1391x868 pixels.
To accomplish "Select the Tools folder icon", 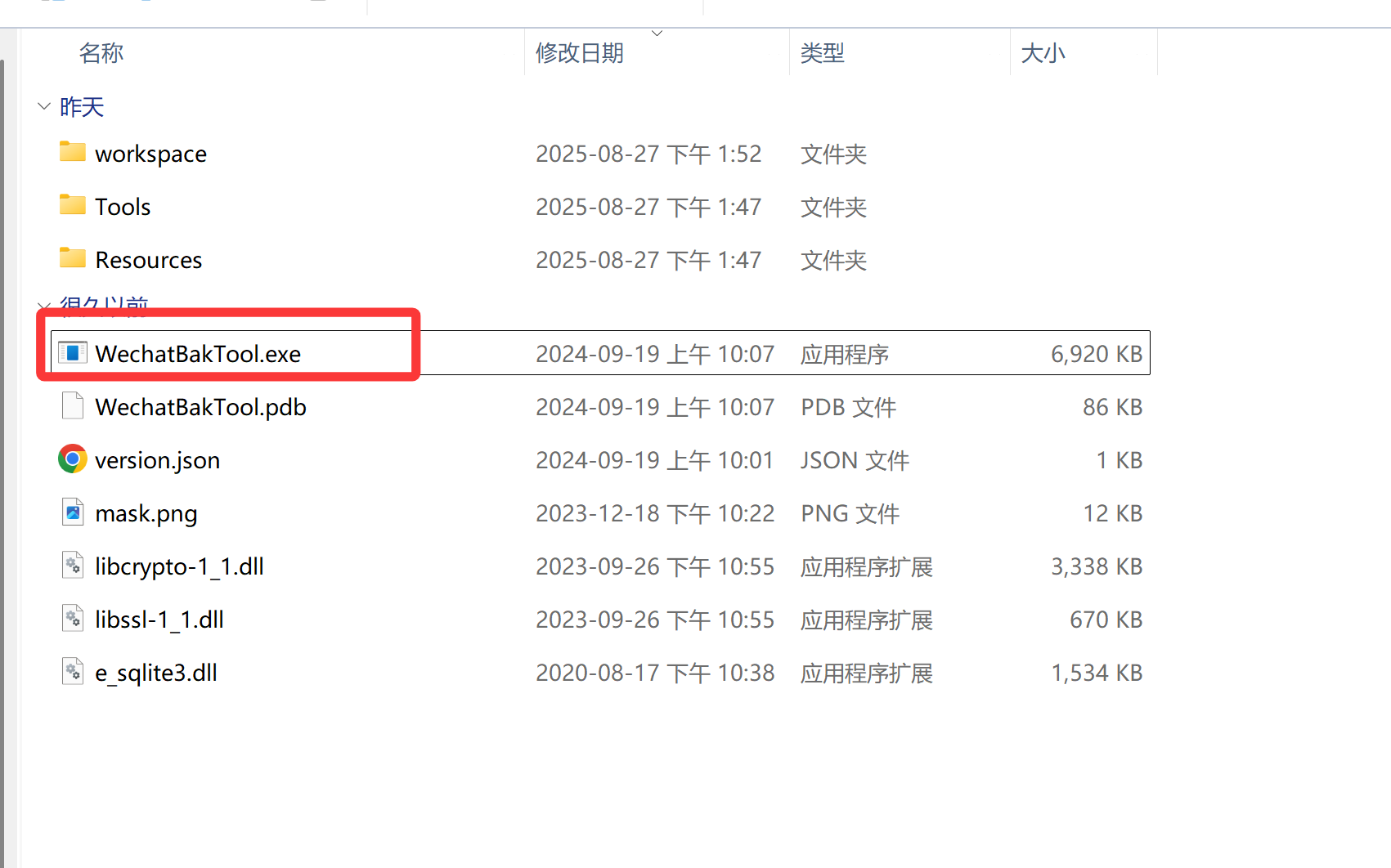I will pyautogui.click(x=73, y=205).
